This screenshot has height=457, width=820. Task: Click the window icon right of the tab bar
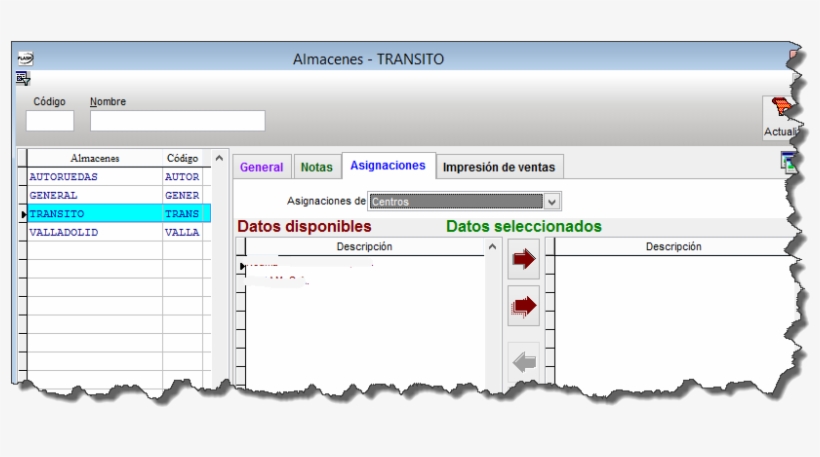click(789, 162)
